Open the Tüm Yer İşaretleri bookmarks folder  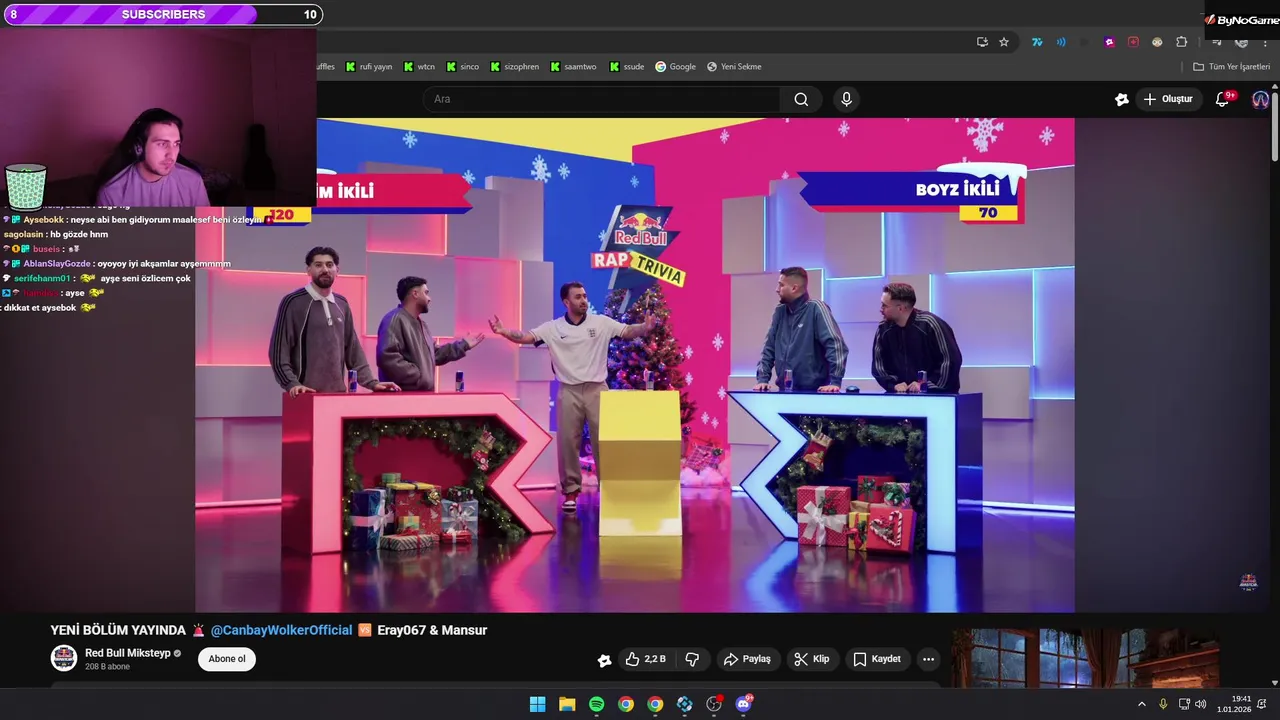pos(1231,67)
